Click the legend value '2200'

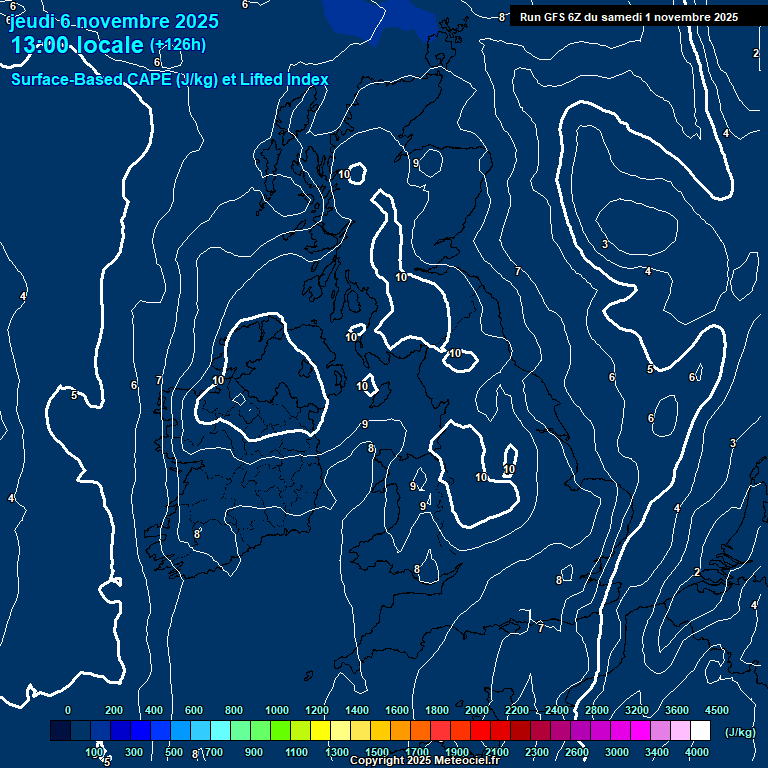click(x=517, y=710)
